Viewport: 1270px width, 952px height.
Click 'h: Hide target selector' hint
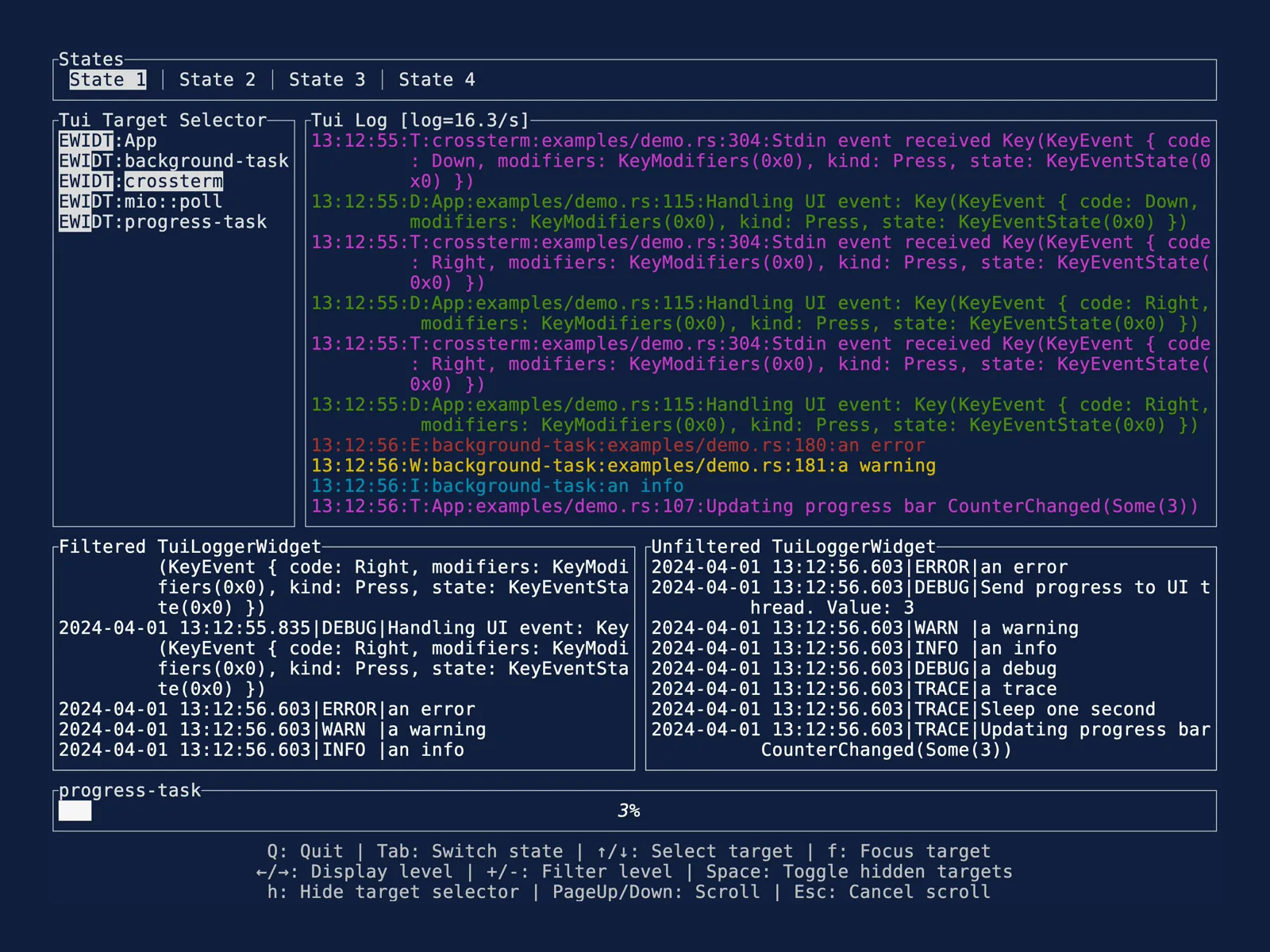point(393,892)
